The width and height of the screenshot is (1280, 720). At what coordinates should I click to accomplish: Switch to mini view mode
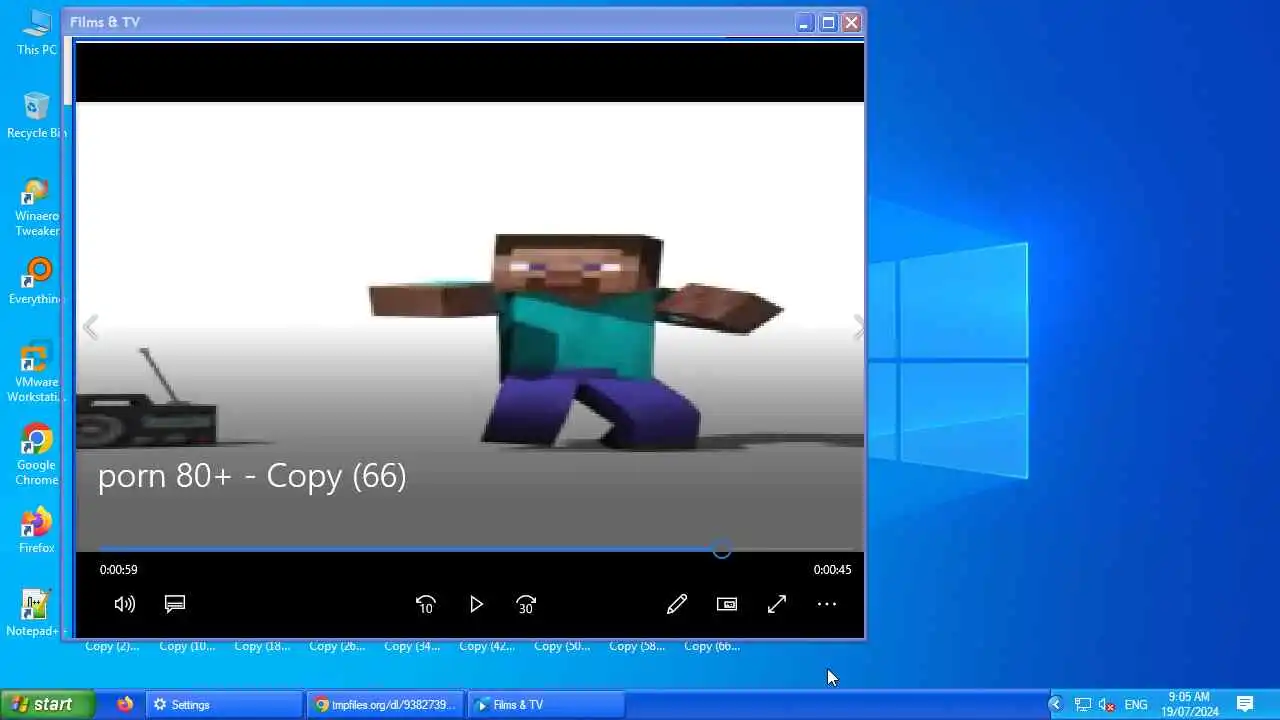[727, 604]
